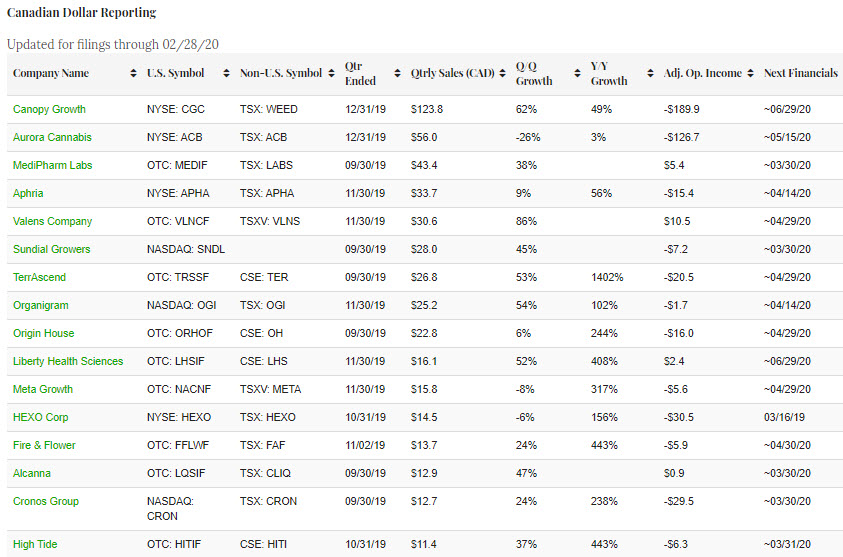Click the HEXO Corp link
Viewport: 843px width, 557px height.
coord(40,417)
